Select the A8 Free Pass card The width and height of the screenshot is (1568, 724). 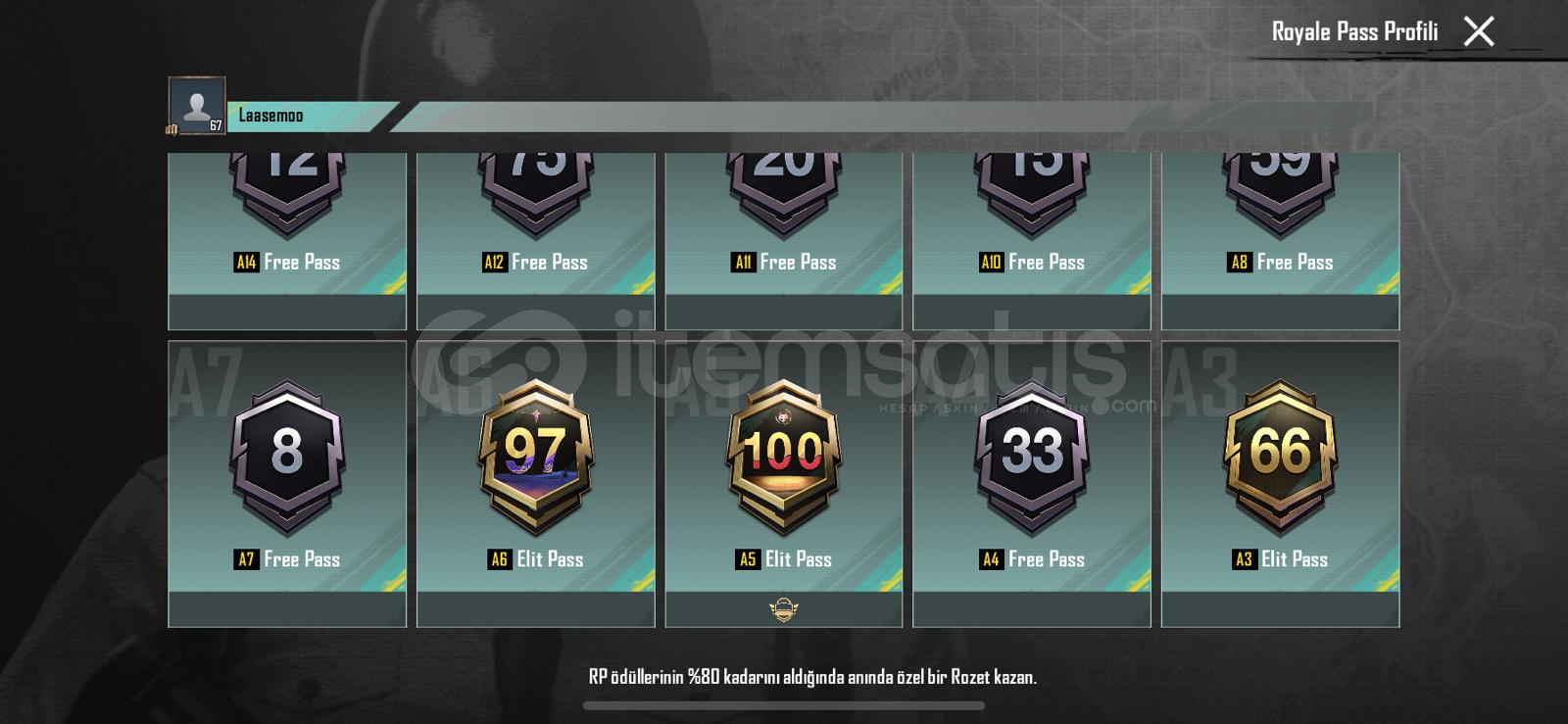coord(1281,241)
